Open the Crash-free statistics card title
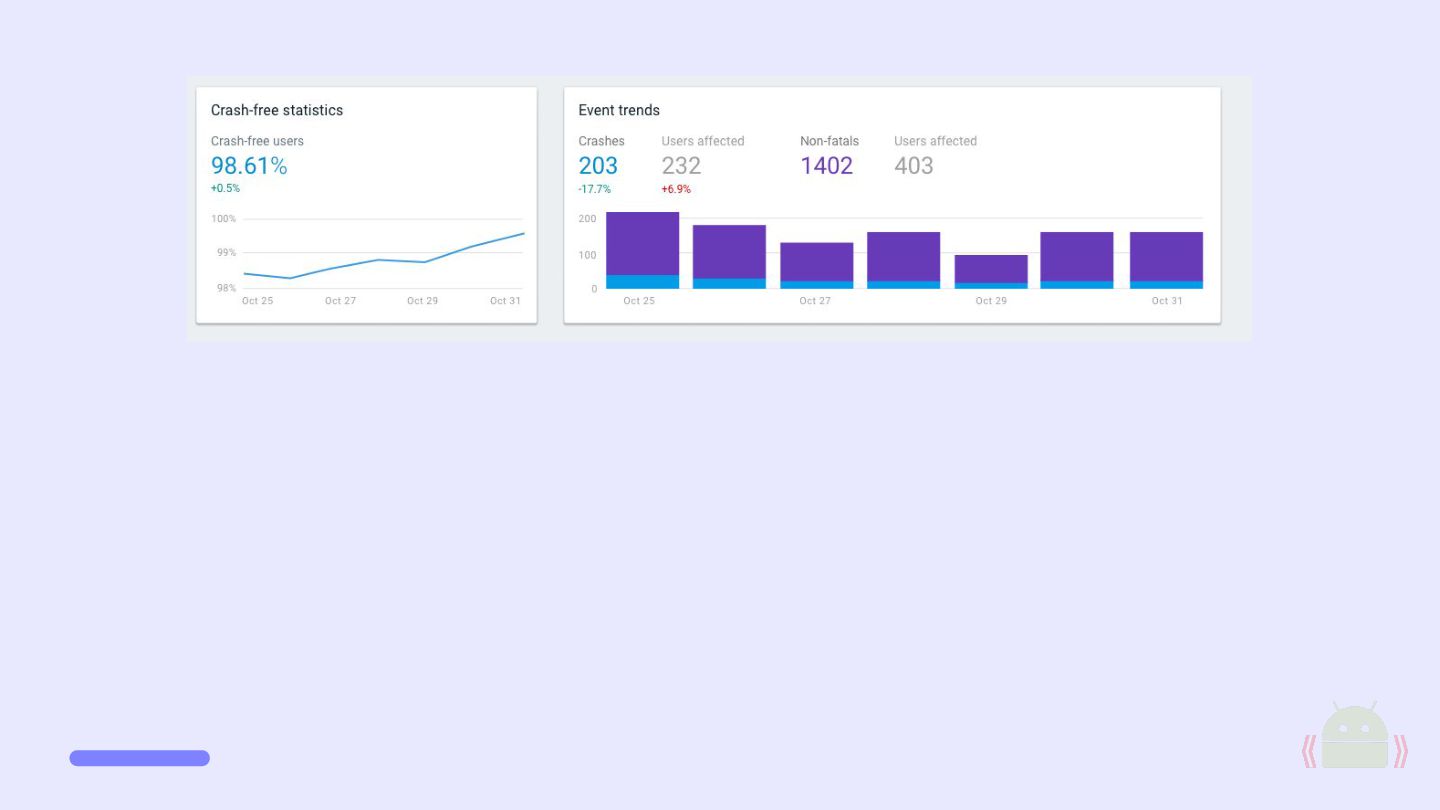The width and height of the screenshot is (1440, 810). point(277,110)
